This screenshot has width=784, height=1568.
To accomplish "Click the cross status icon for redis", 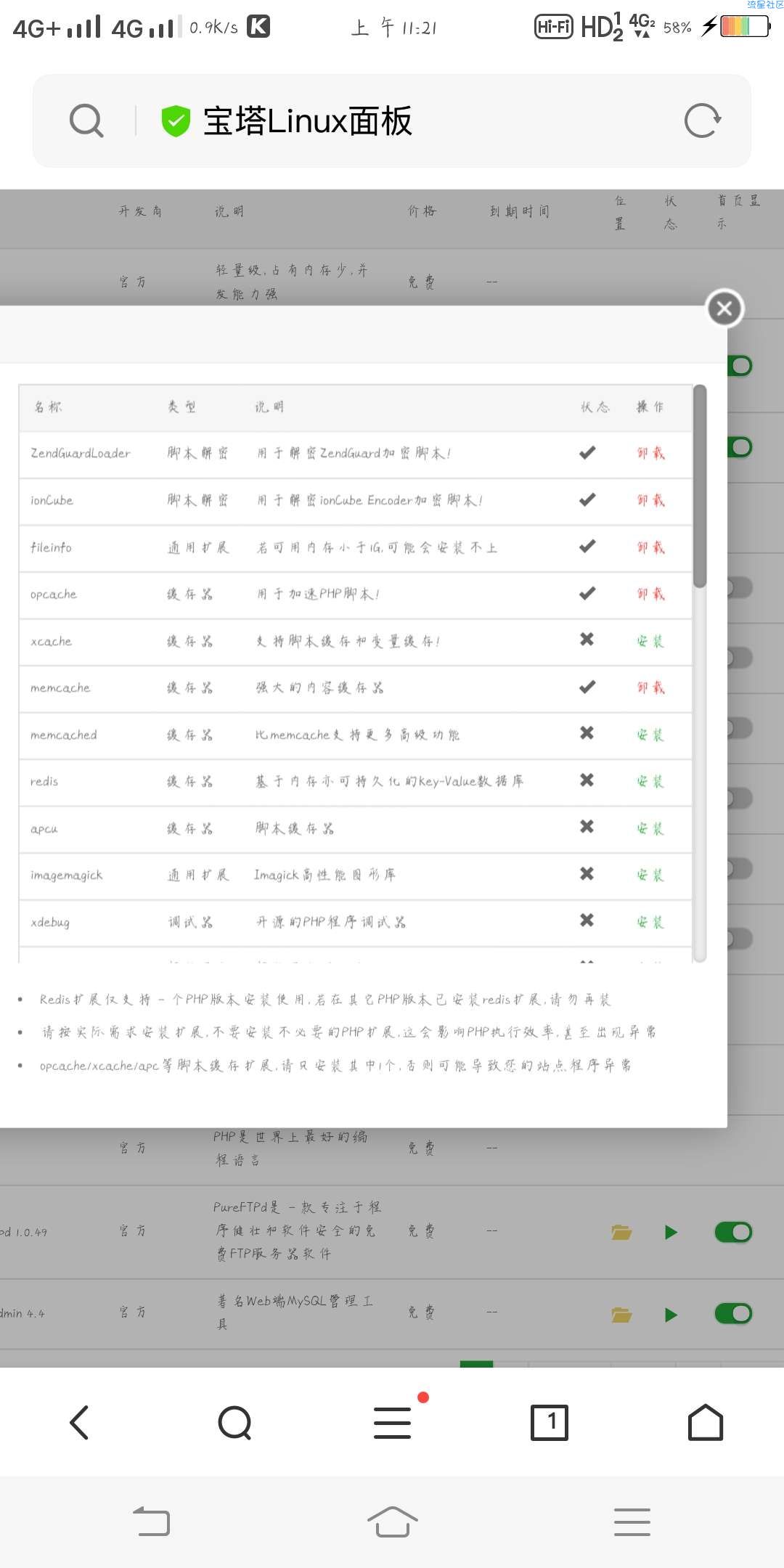I will point(587,780).
